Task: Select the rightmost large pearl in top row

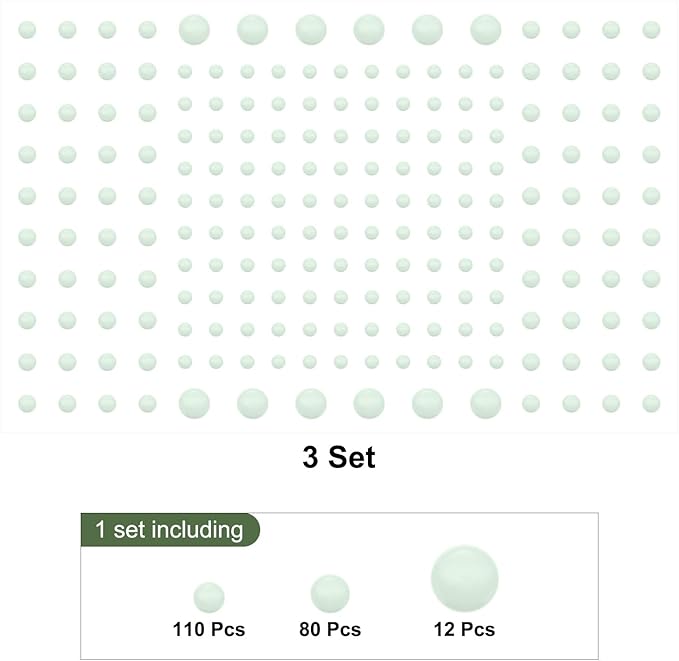Action: (486, 30)
